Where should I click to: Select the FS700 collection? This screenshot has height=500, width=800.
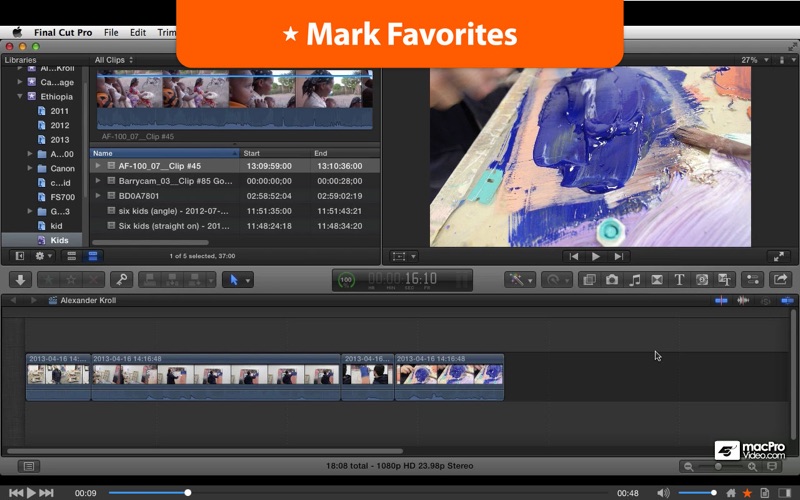62,197
